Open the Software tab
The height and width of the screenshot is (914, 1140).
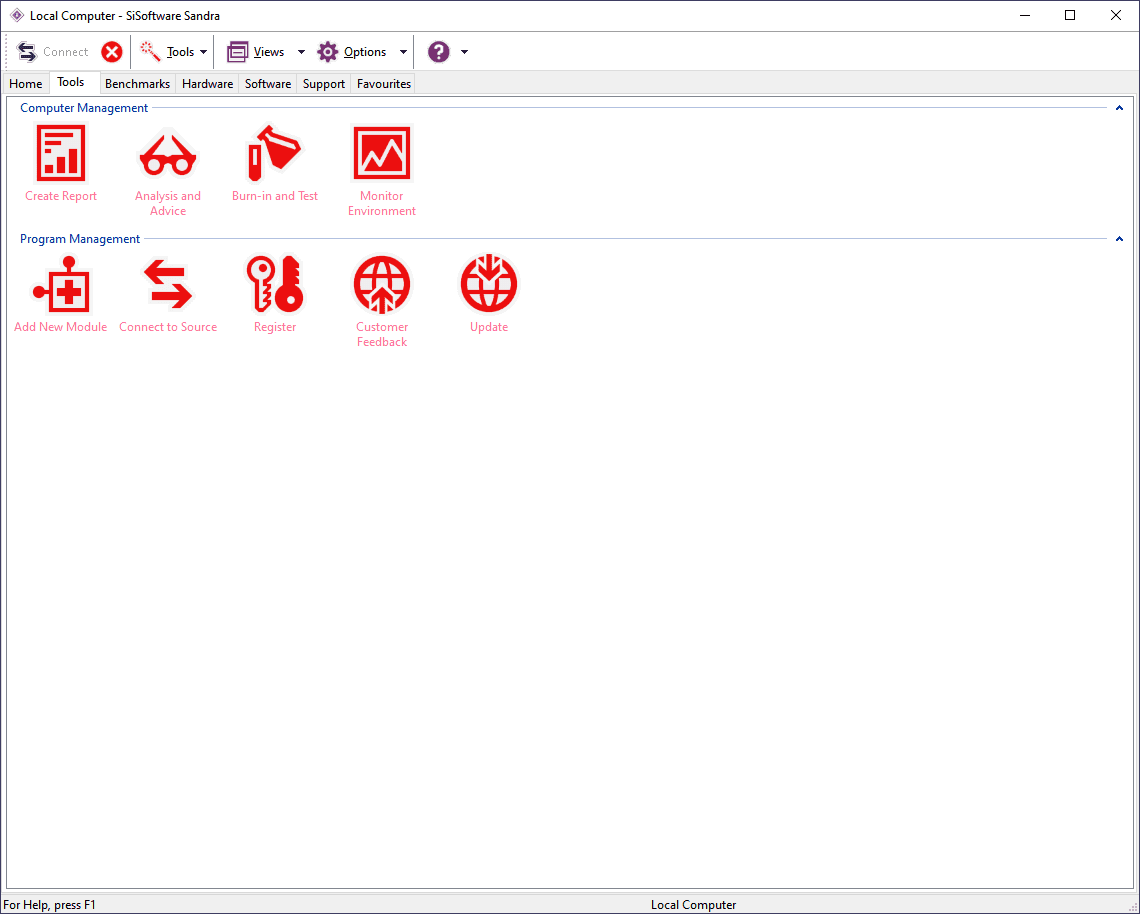[268, 84]
